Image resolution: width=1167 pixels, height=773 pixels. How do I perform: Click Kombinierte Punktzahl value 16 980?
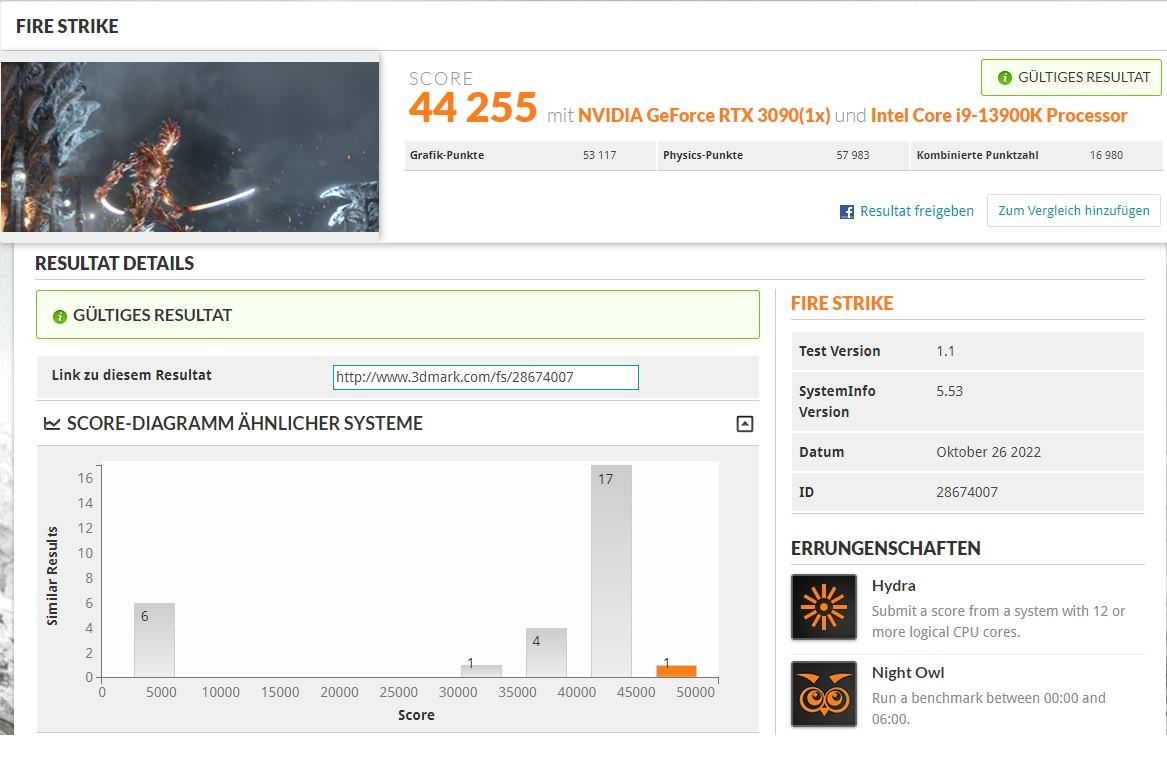point(1106,155)
